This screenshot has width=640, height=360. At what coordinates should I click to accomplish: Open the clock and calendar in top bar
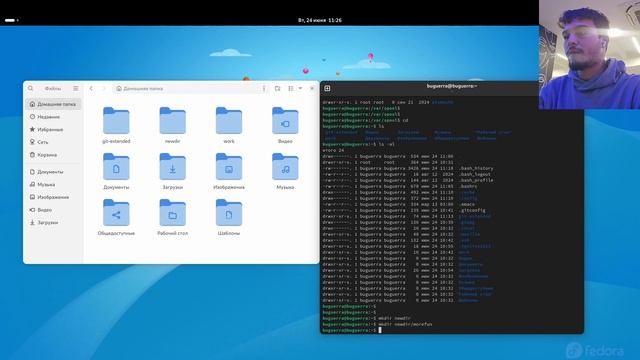tap(320, 20)
